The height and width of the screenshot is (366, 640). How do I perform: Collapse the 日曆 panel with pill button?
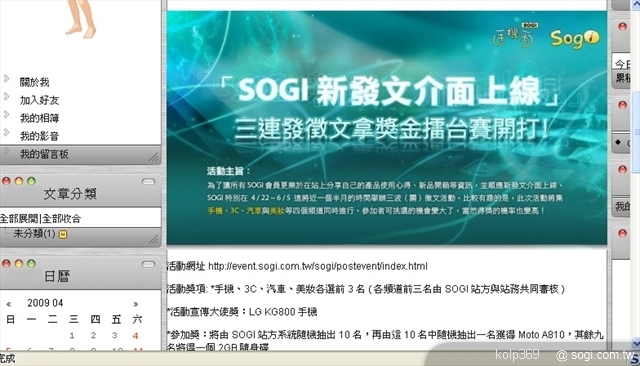(x=148, y=264)
